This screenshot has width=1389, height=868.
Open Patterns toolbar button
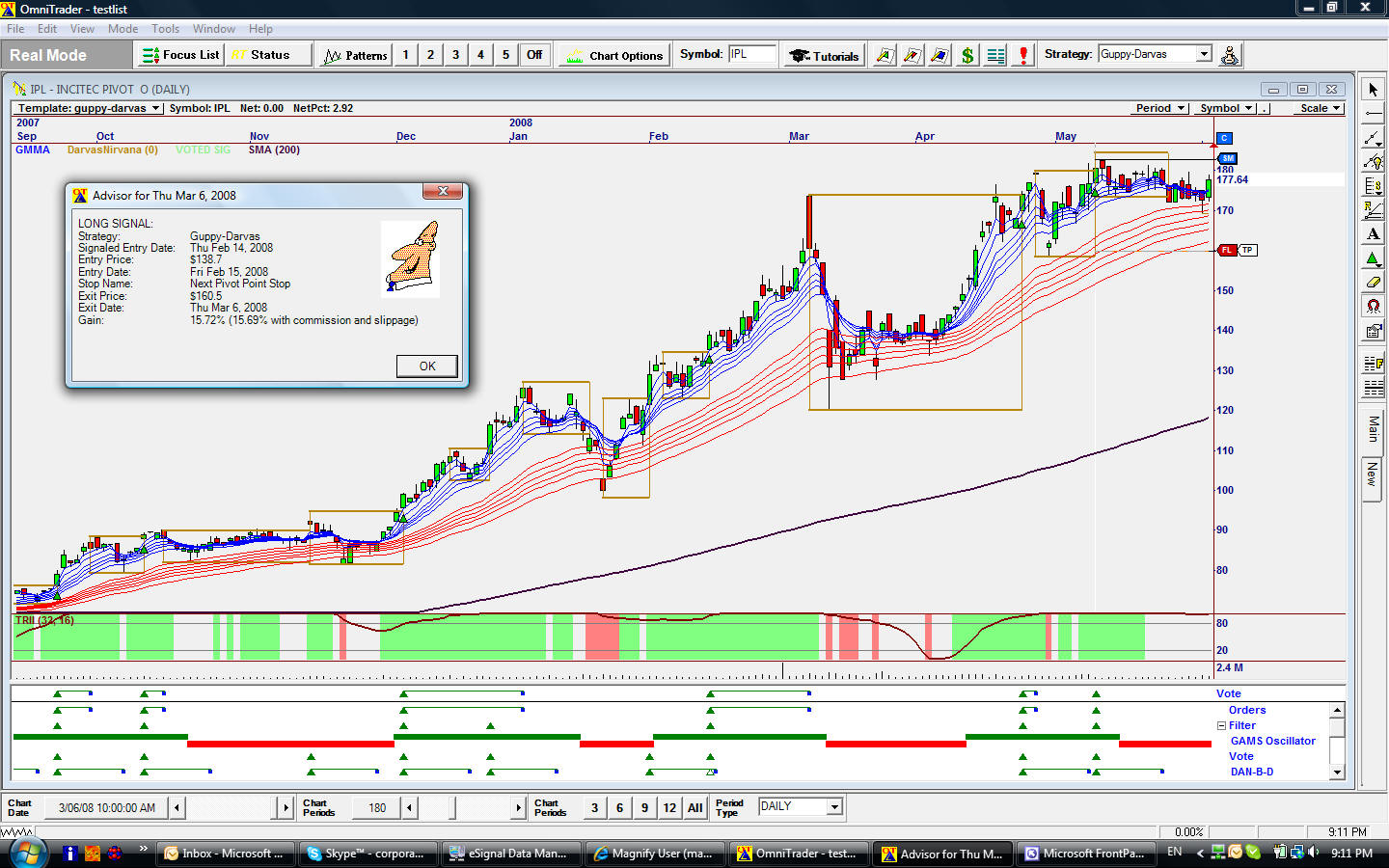[x=355, y=55]
